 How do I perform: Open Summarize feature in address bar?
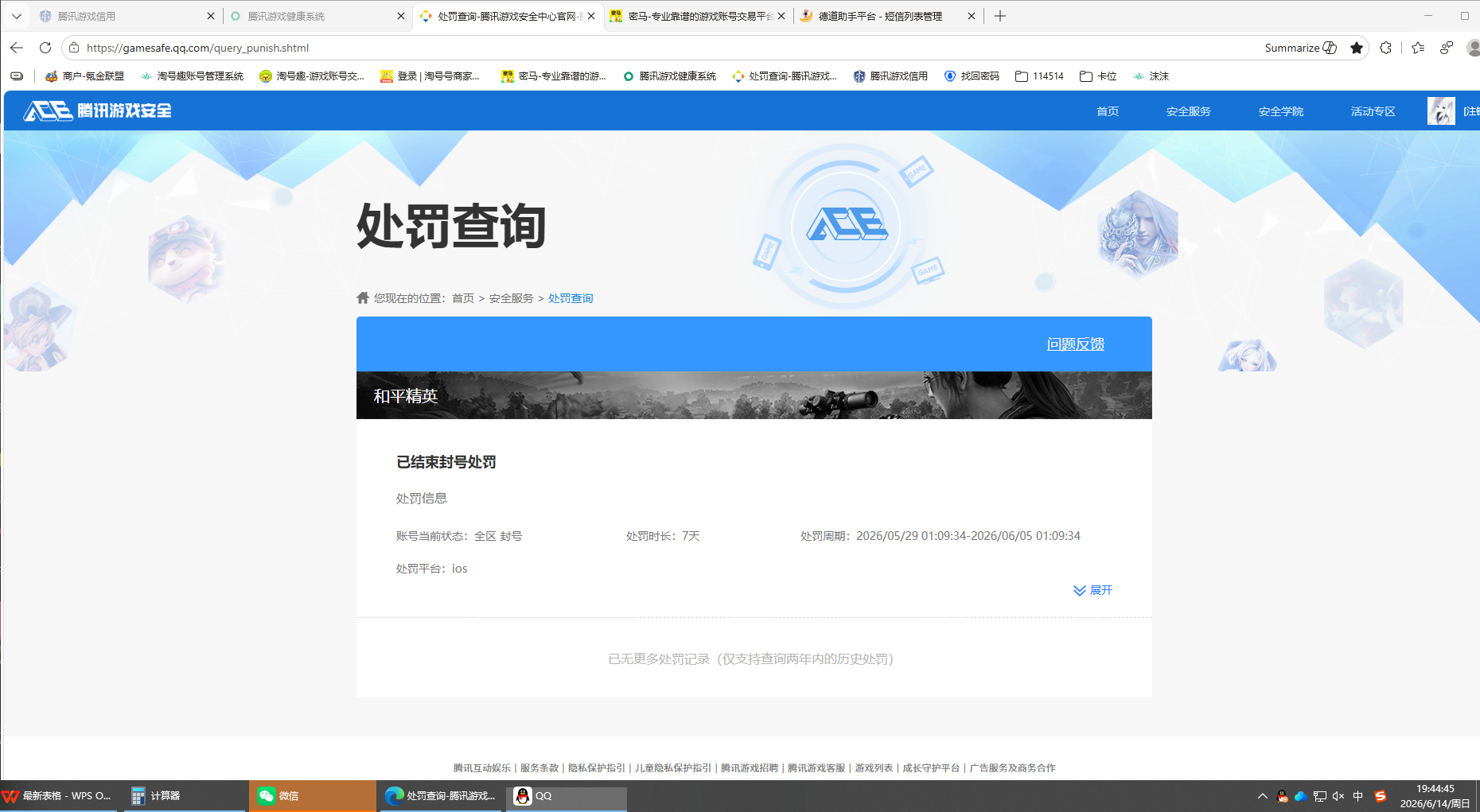[x=1300, y=48]
